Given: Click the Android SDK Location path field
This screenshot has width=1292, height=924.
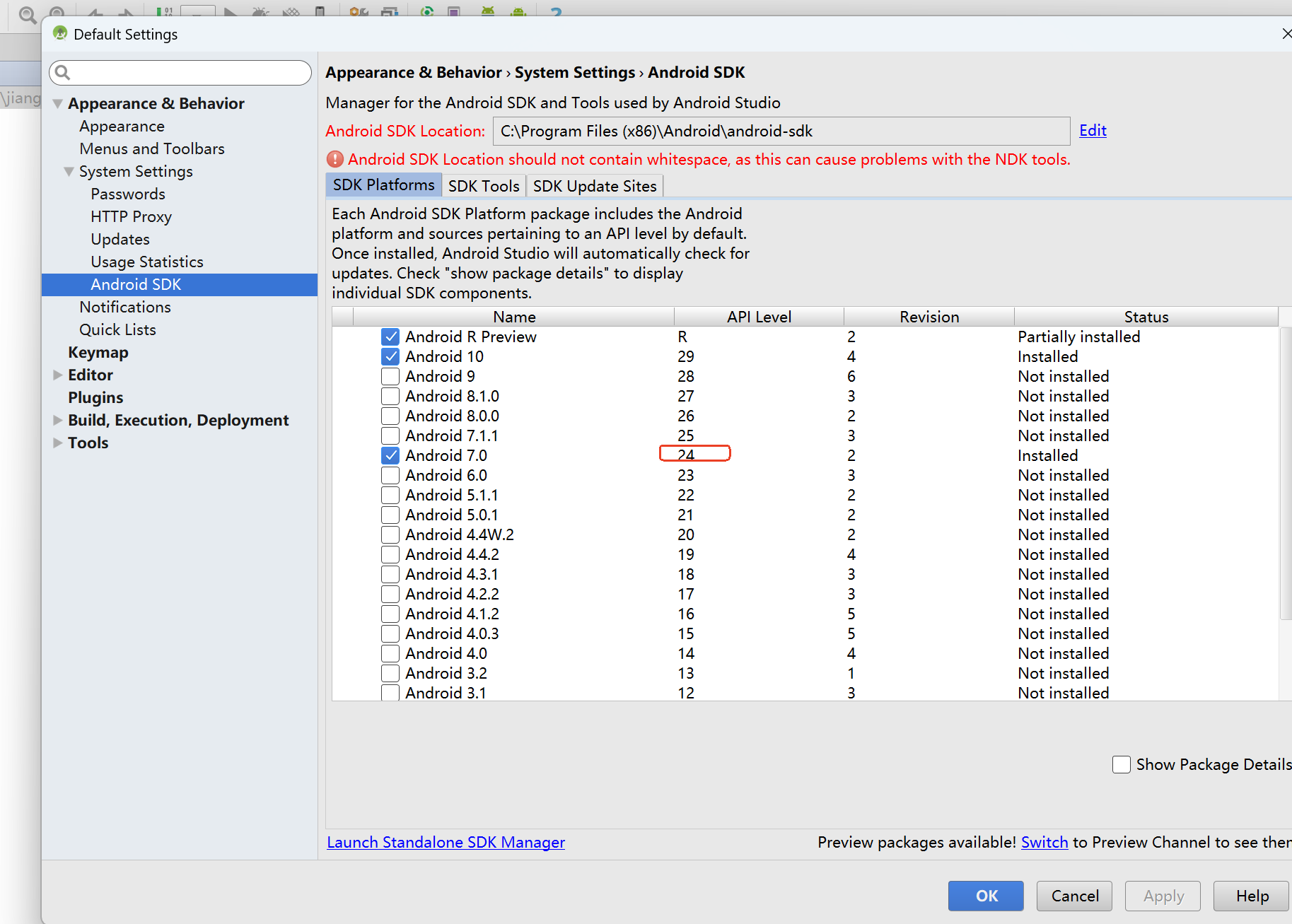Looking at the screenshot, I should coord(781,131).
